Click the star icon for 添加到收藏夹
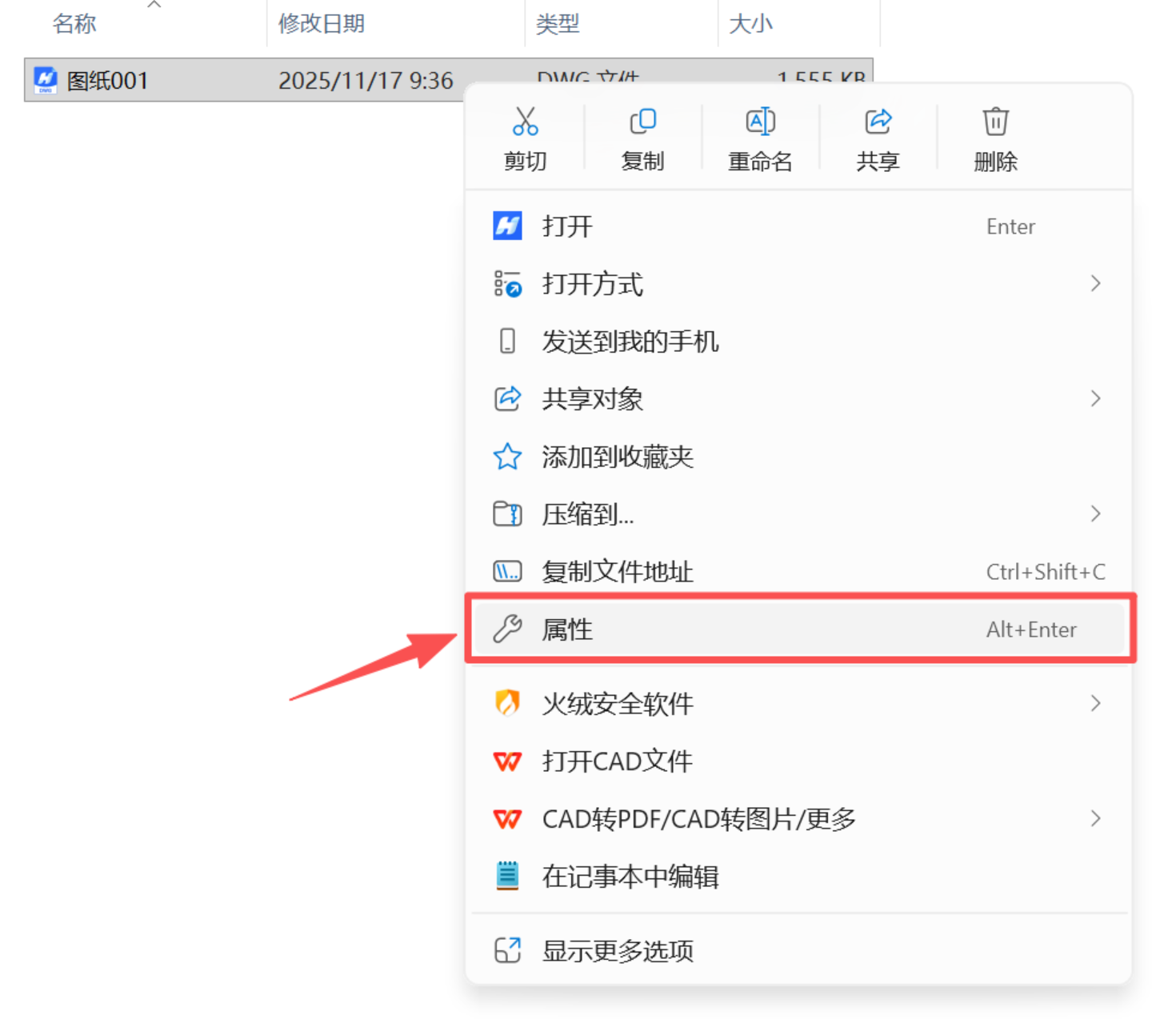The width and height of the screenshot is (1176, 1035). click(507, 457)
